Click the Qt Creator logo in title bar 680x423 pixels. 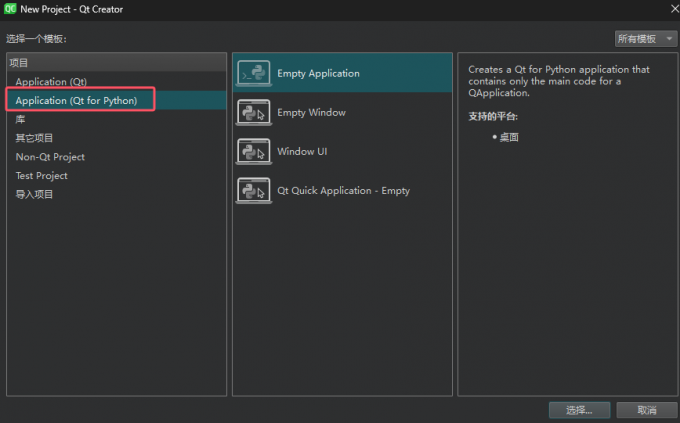pyautogui.click(x=9, y=9)
